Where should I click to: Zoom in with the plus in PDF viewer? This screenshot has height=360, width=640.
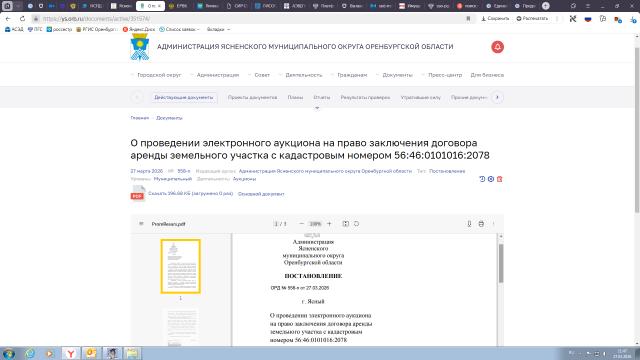[x=329, y=224]
